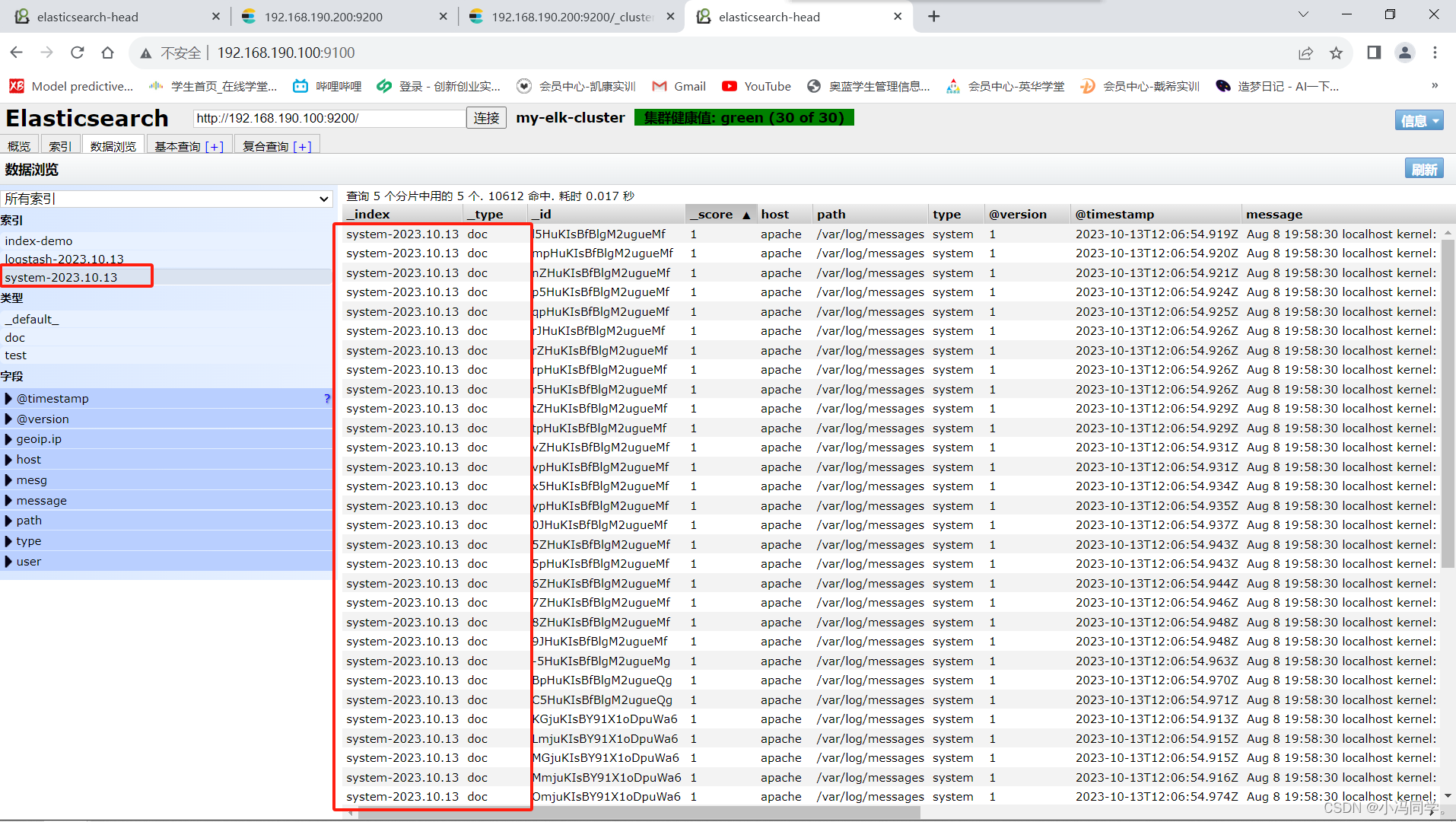The height and width of the screenshot is (822, 1456).
Task: Open the 哔哩哔哩 bookmark
Action: pyautogui.click(x=327, y=86)
